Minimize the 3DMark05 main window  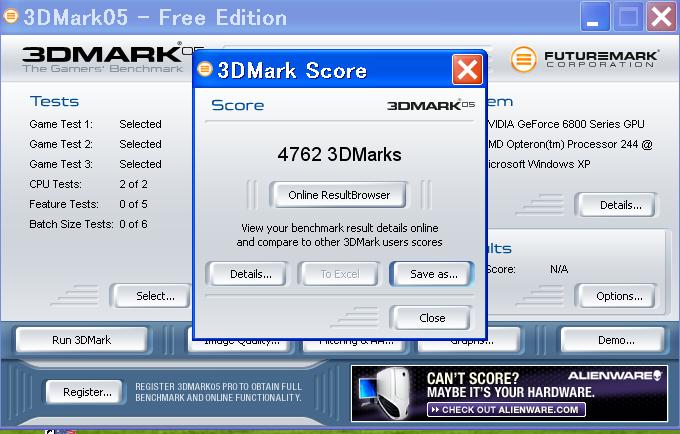point(595,16)
